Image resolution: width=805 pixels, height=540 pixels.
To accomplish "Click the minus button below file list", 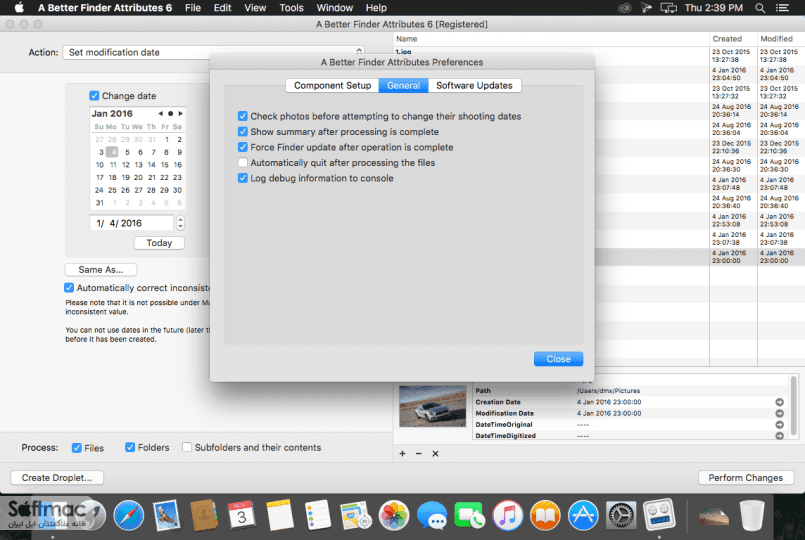I will pyautogui.click(x=418, y=453).
